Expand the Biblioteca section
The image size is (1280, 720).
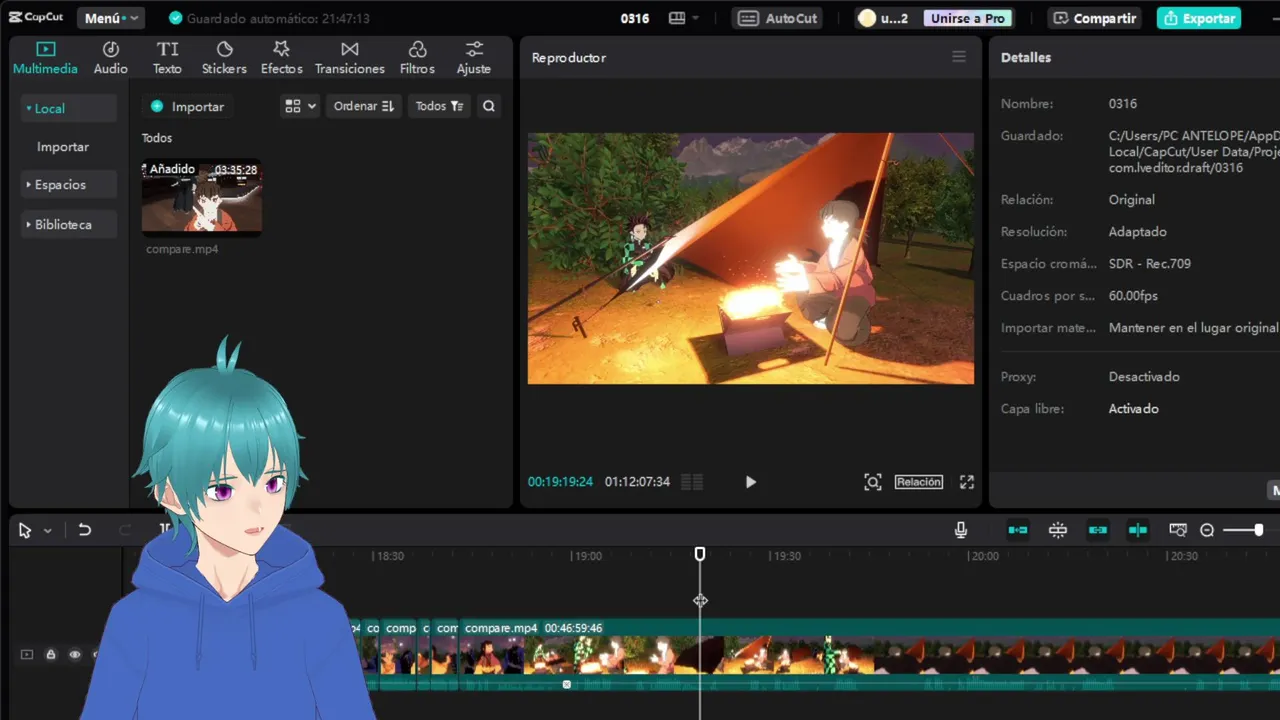pos(68,224)
